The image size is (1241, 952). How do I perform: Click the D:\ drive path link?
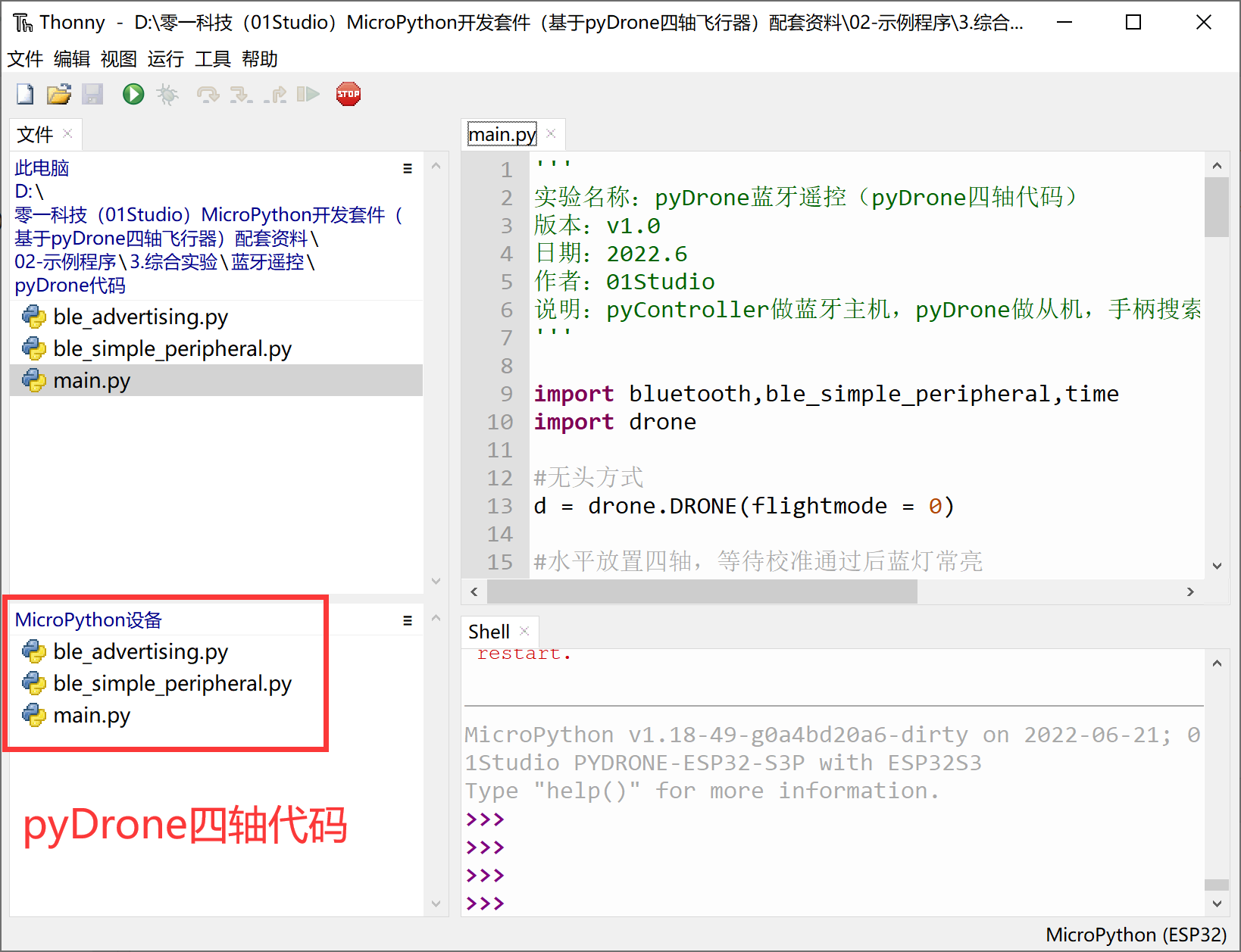pyautogui.click(x=29, y=192)
